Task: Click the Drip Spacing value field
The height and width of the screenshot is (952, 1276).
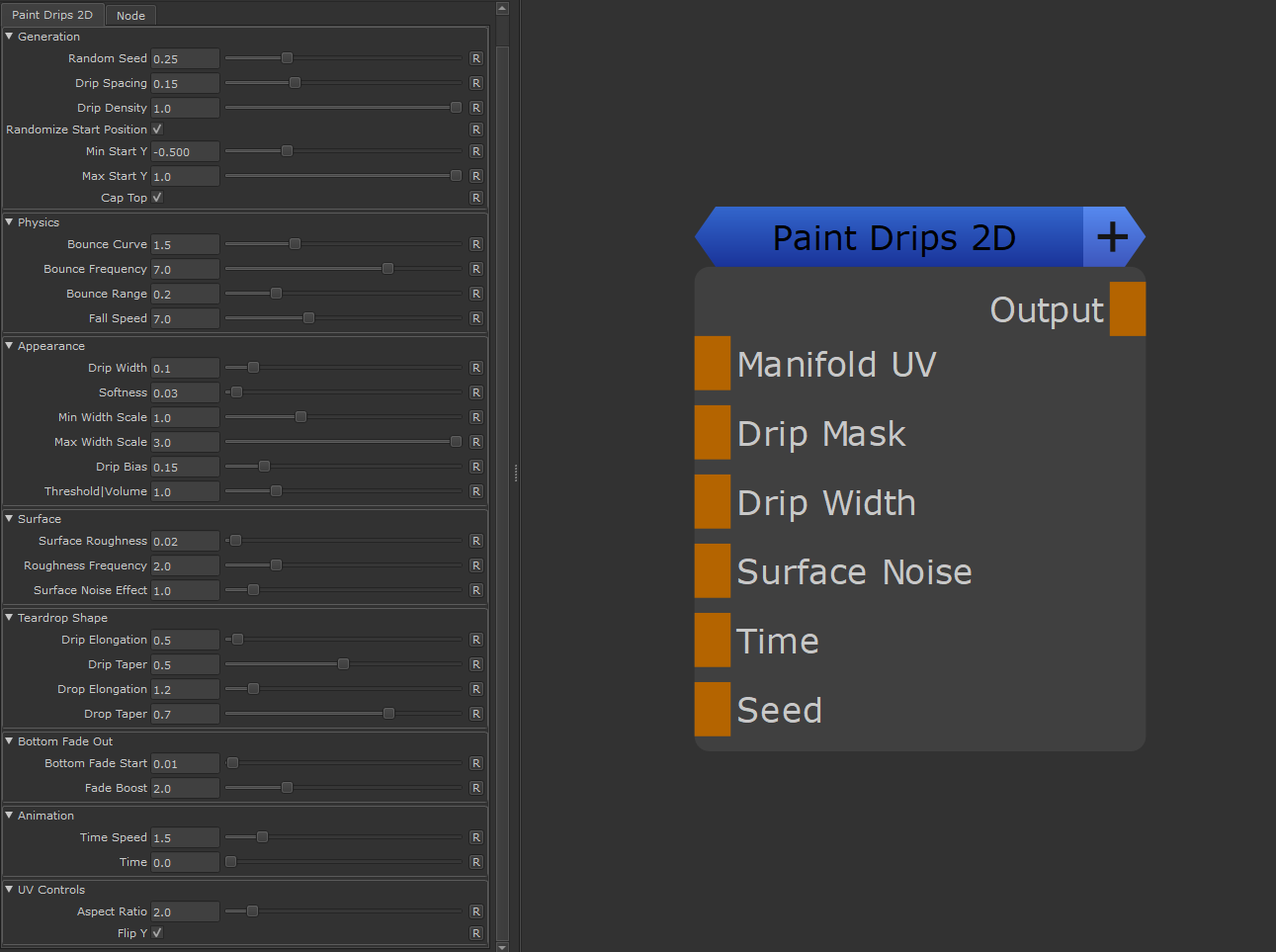Action: [x=185, y=83]
